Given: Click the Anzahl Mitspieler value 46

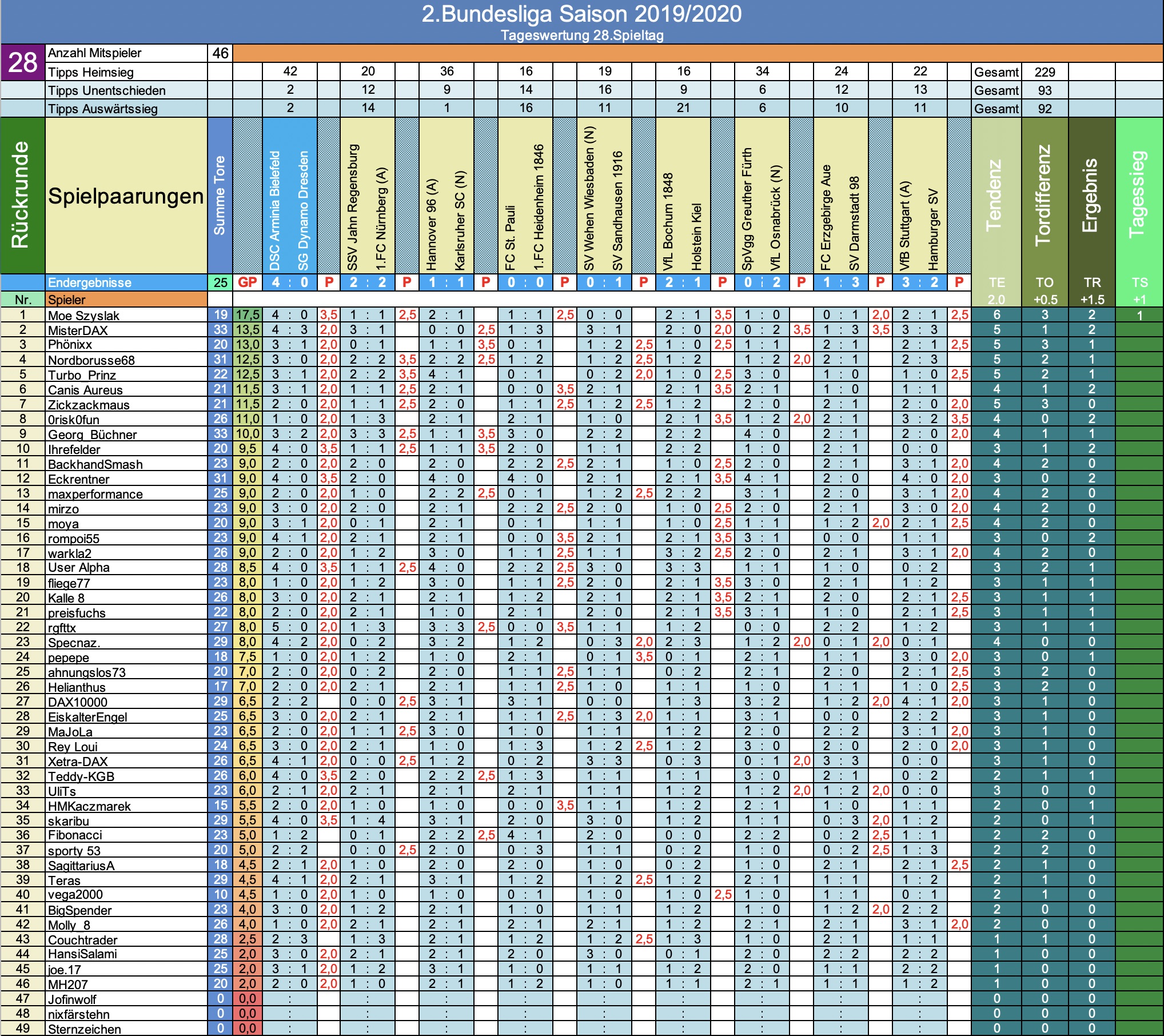Looking at the screenshot, I should click(x=220, y=53).
